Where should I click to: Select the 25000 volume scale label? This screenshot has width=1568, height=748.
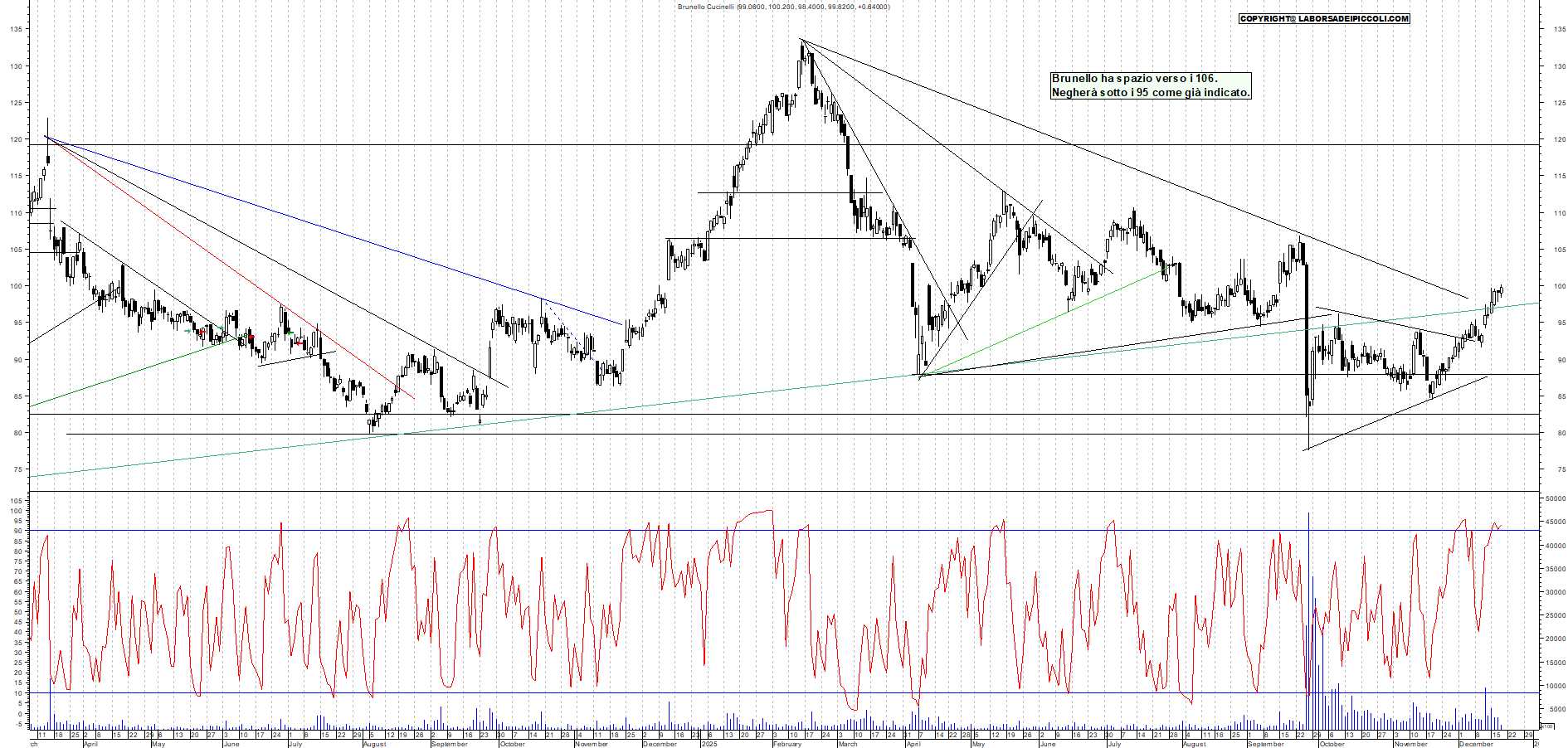point(1555,615)
